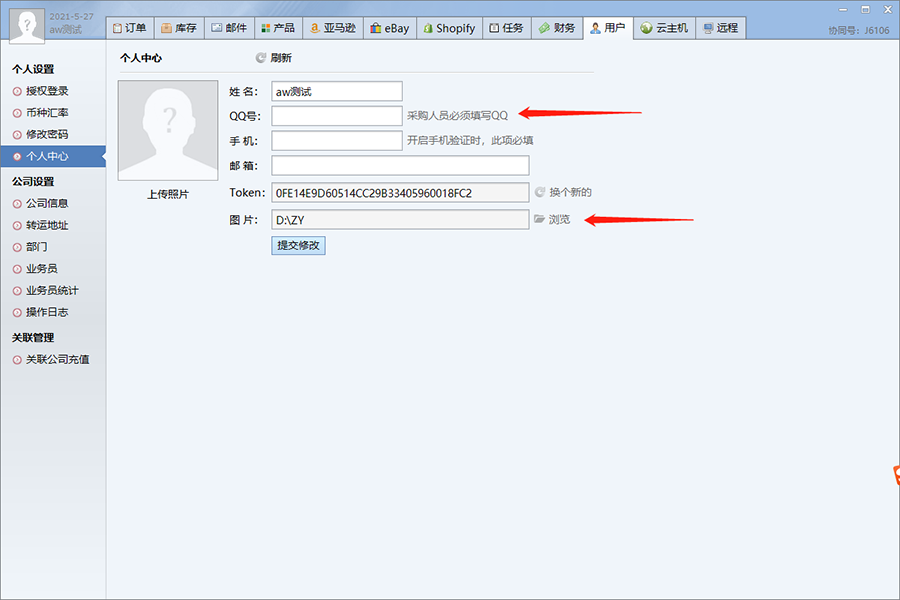Click the 提交修改 submit button
The width and height of the screenshot is (900, 600).
[x=298, y=245]
